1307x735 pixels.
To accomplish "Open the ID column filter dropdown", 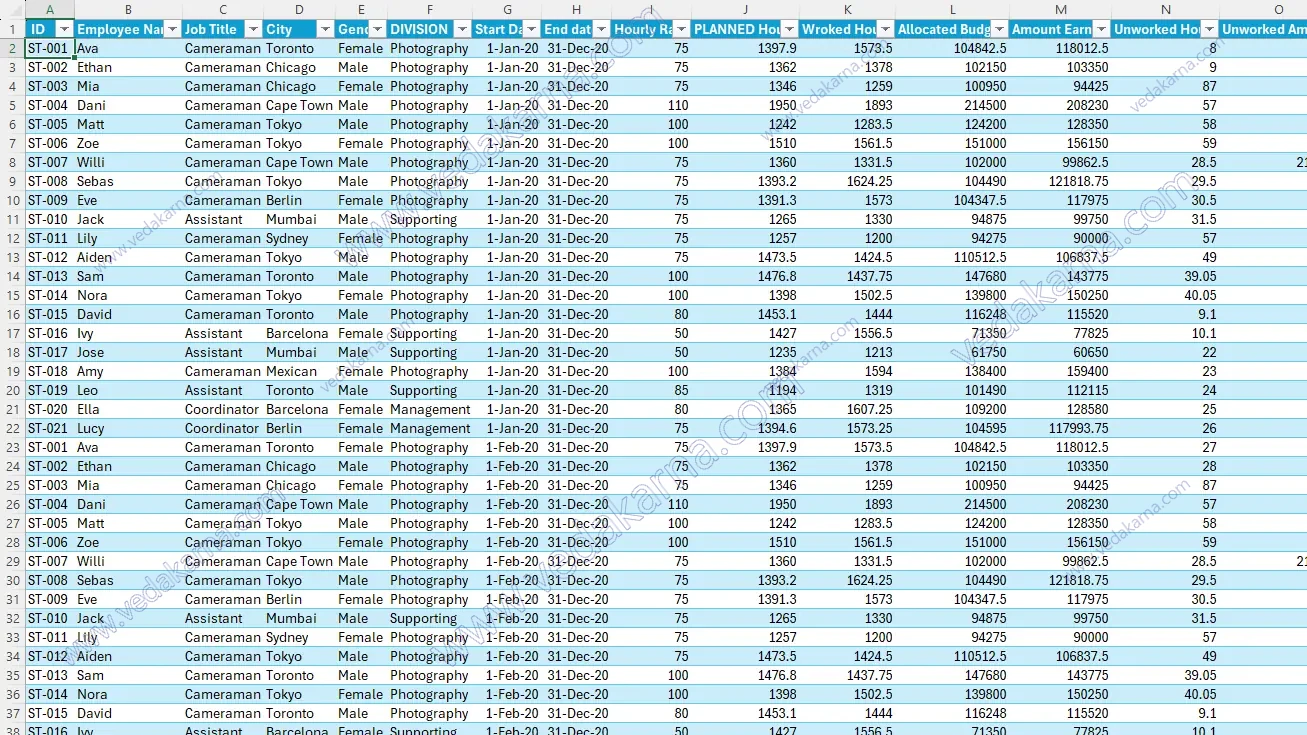I will pos(64,29).
